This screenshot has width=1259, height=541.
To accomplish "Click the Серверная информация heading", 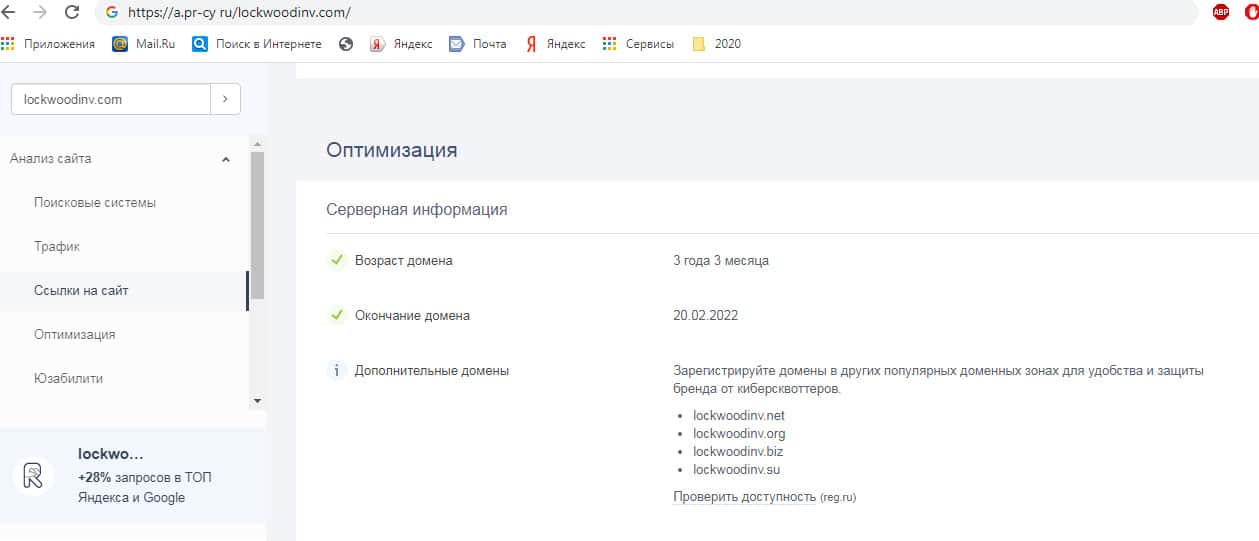I will pyautogui.click(x=417, y=210).
